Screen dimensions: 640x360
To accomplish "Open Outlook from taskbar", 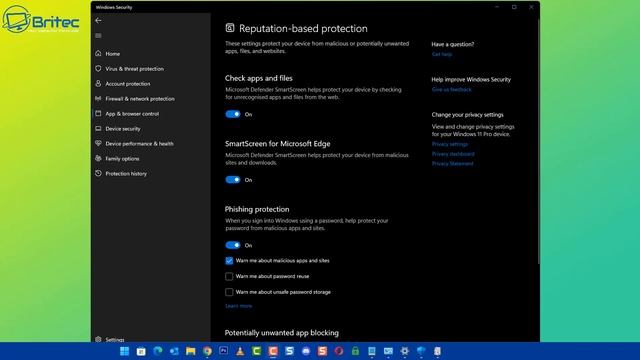I will pos(174,351).
